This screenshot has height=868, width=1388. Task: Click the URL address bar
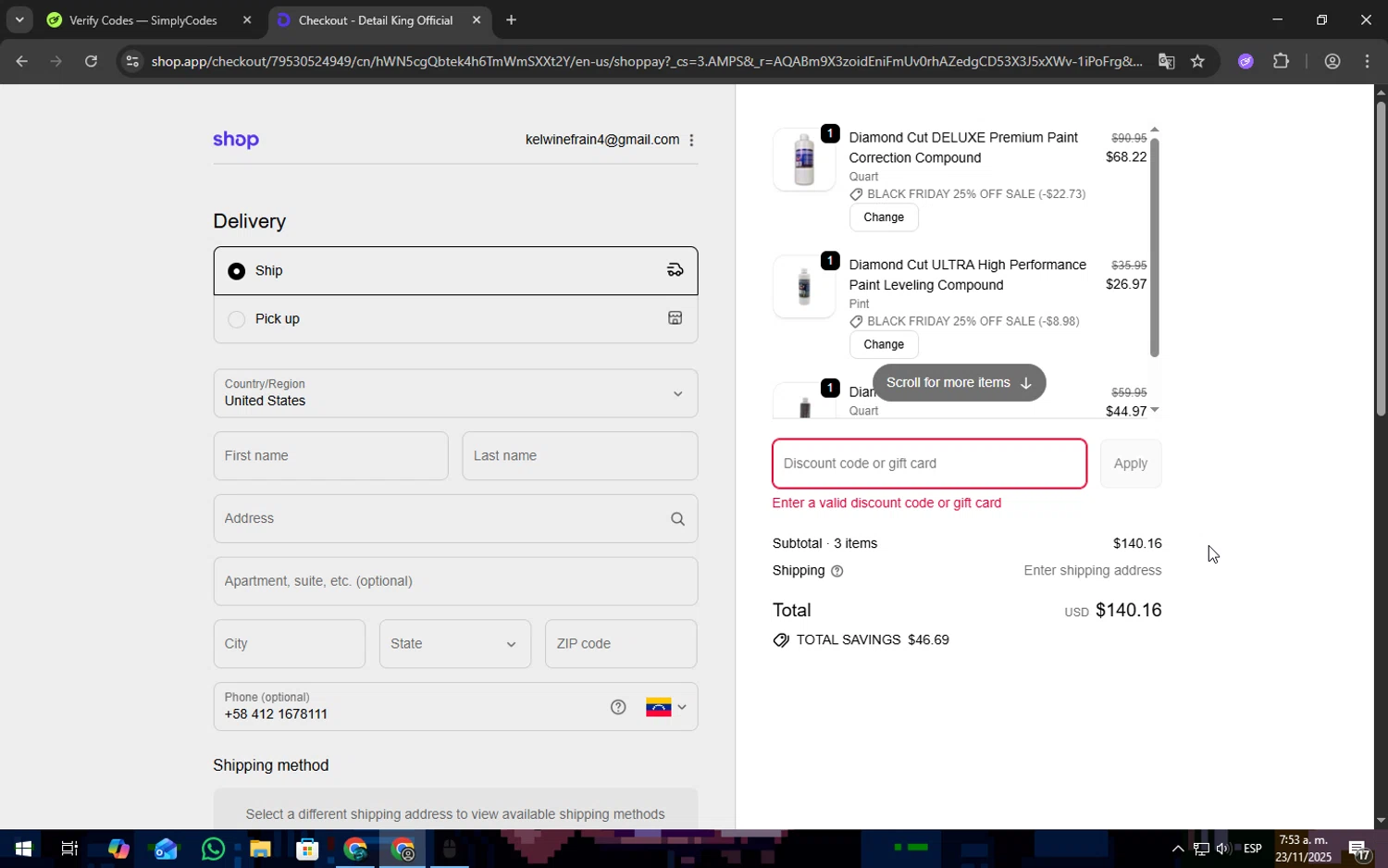(646, 62)
